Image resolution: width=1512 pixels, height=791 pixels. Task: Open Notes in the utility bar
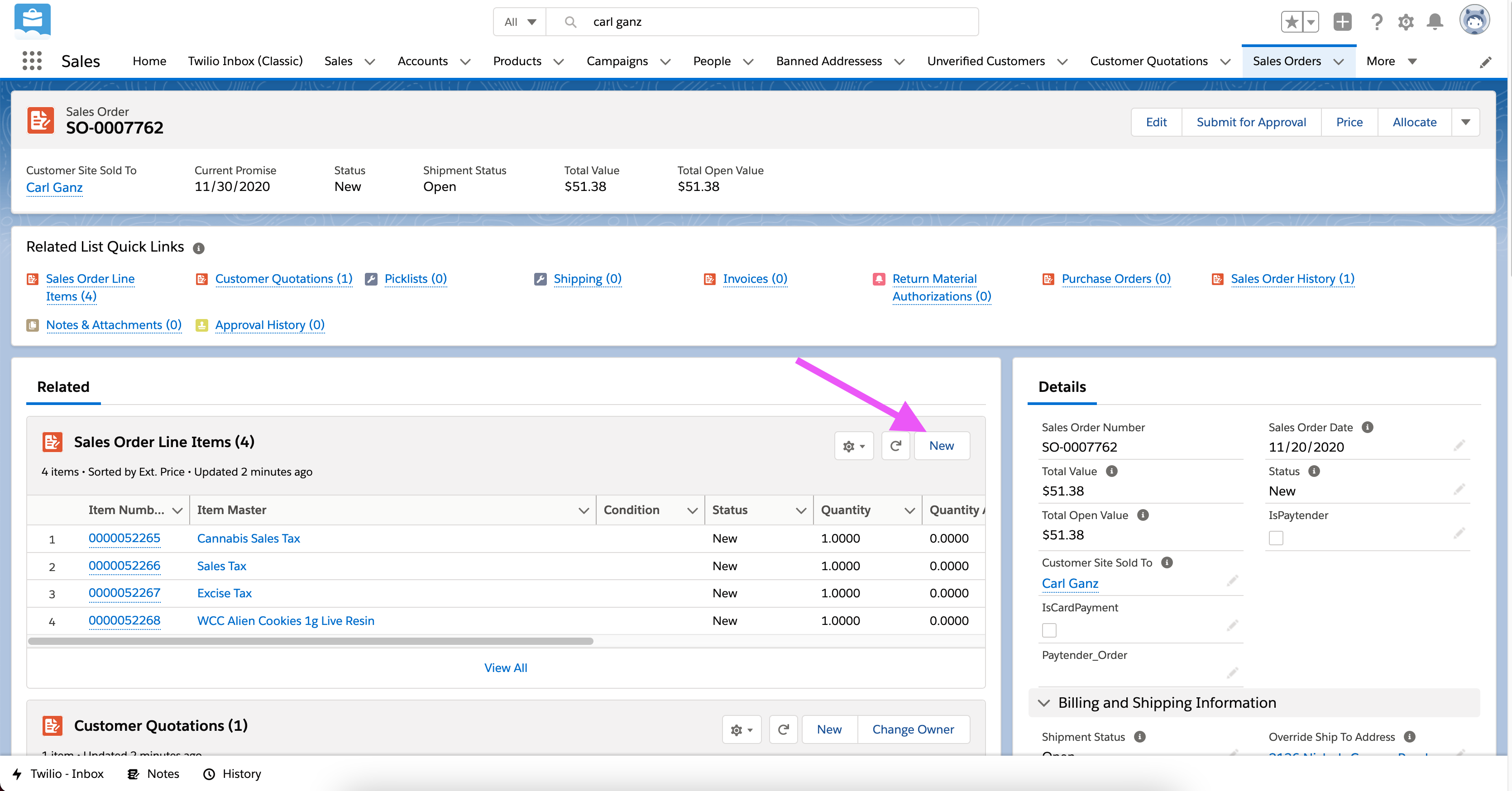point(154,774)
